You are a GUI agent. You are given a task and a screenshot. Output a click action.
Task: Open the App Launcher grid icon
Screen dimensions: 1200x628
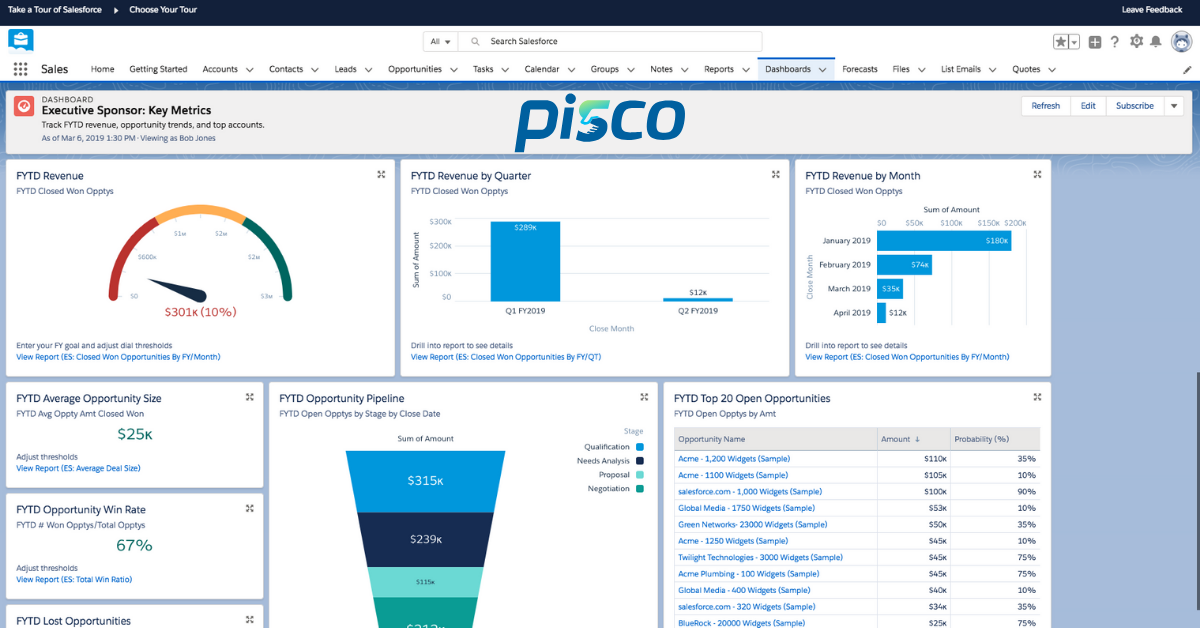coord(21,69)
